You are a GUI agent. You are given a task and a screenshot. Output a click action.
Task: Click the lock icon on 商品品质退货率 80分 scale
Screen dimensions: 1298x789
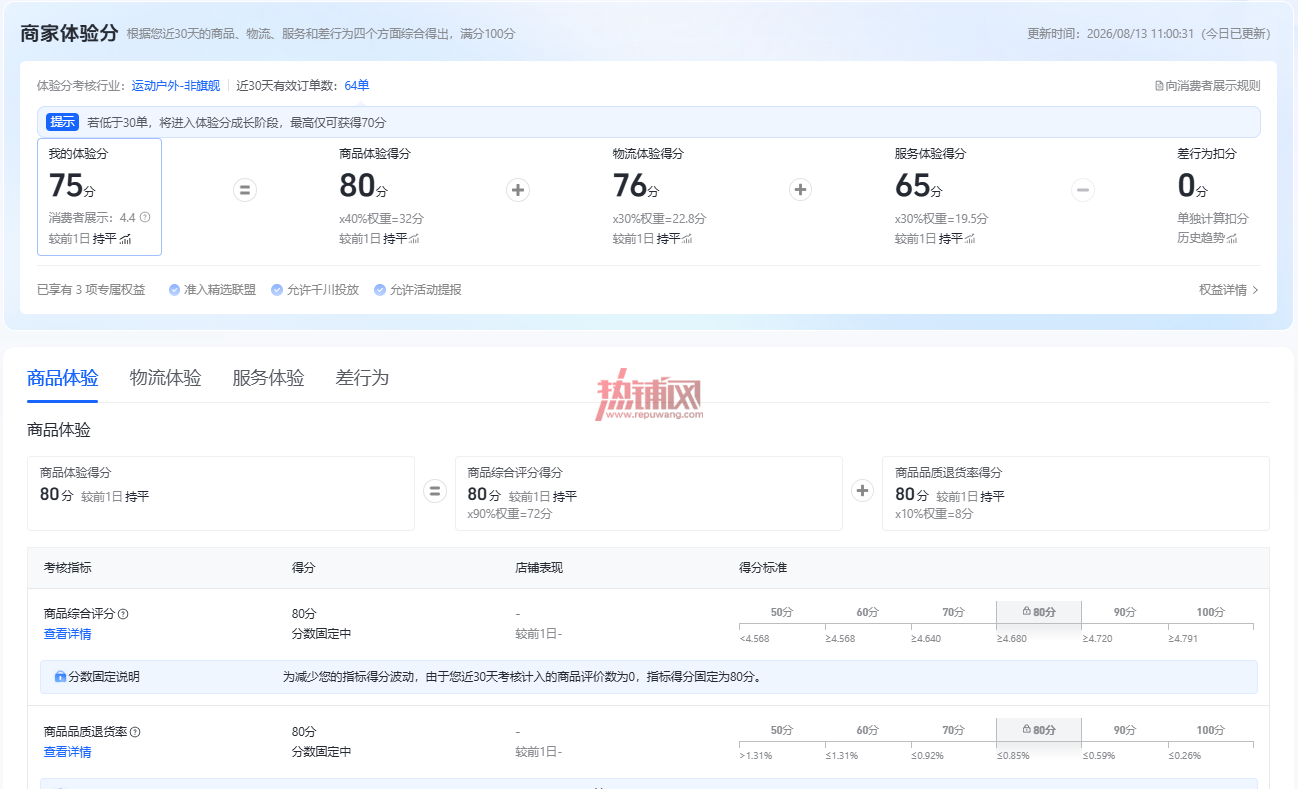[x=1026, y=729]
